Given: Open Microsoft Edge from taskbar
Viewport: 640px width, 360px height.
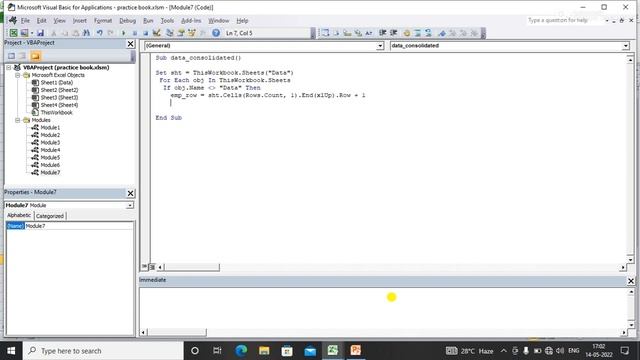Looking at the screenshot, I should pos(241,351).
